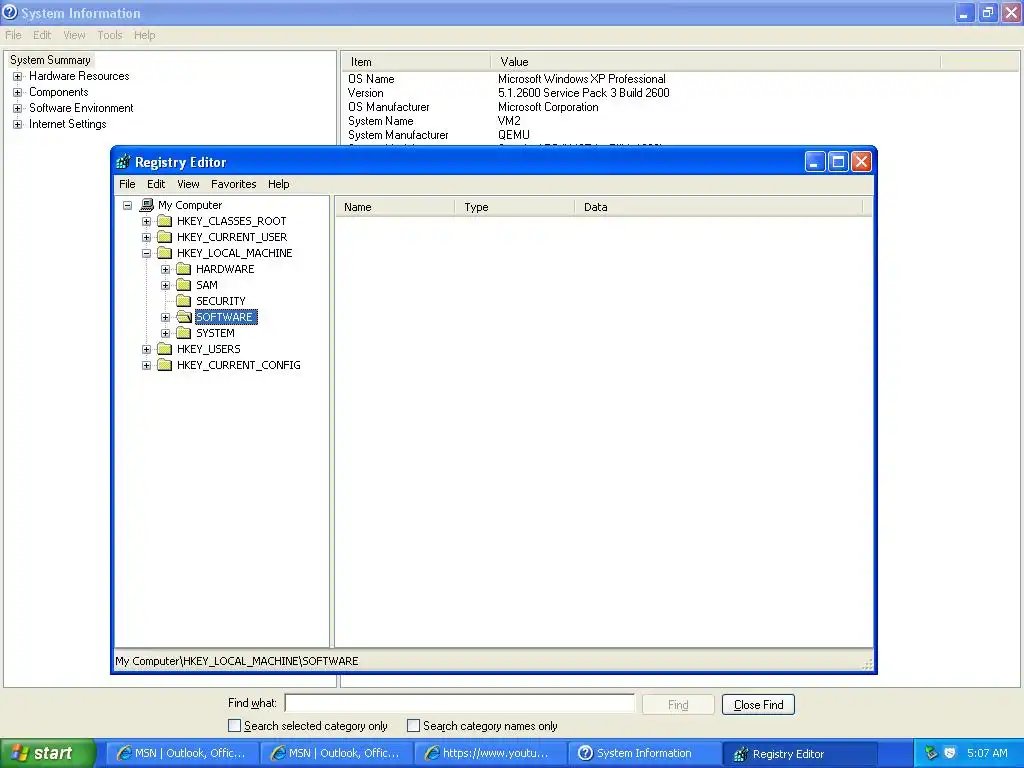The width and height of the screenshot is (1024, 768).
Task: Click the HKEY_USERS folder icon
Action: (x=165, y=349)
